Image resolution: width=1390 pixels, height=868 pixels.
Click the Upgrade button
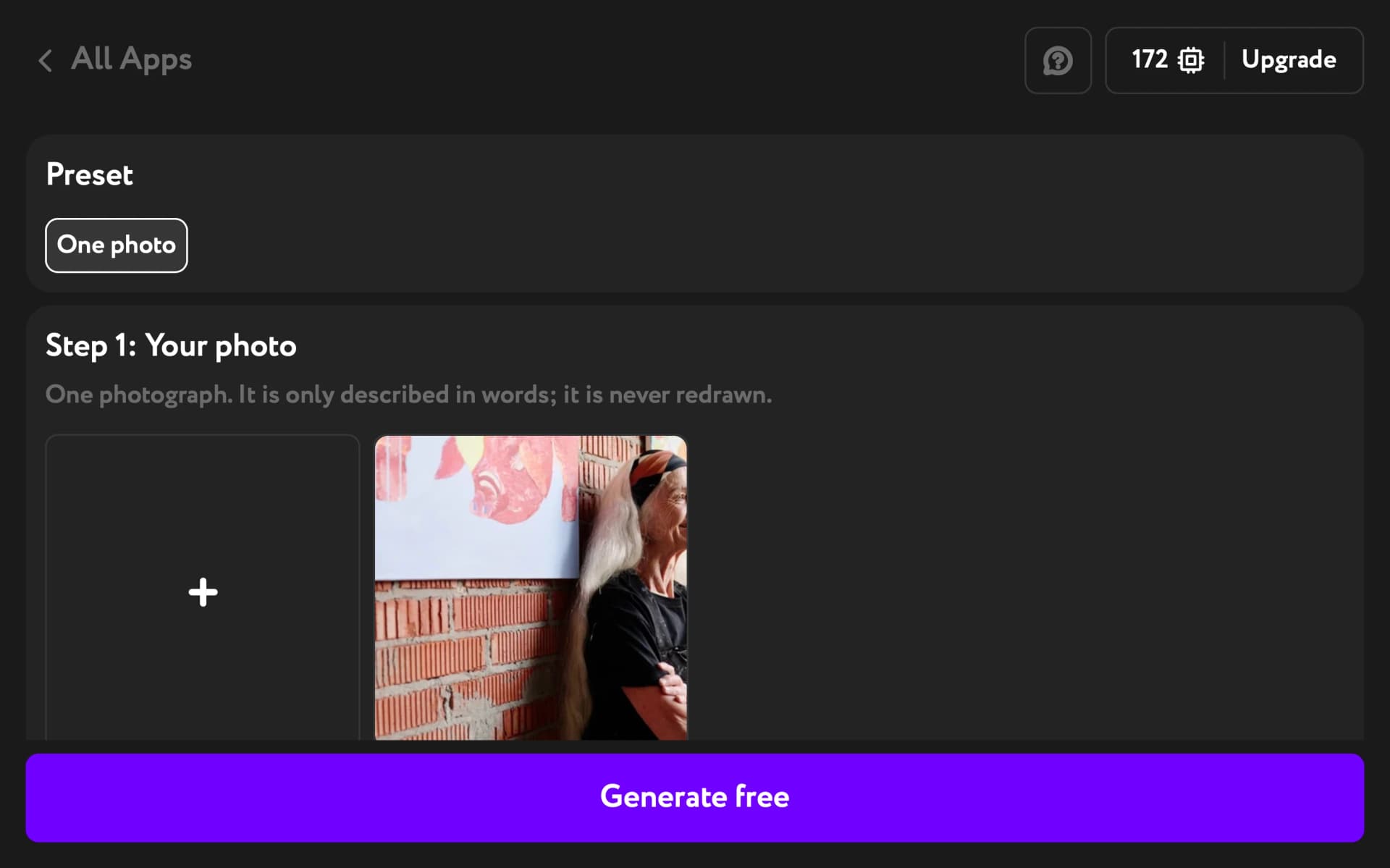pos(1289,59)
